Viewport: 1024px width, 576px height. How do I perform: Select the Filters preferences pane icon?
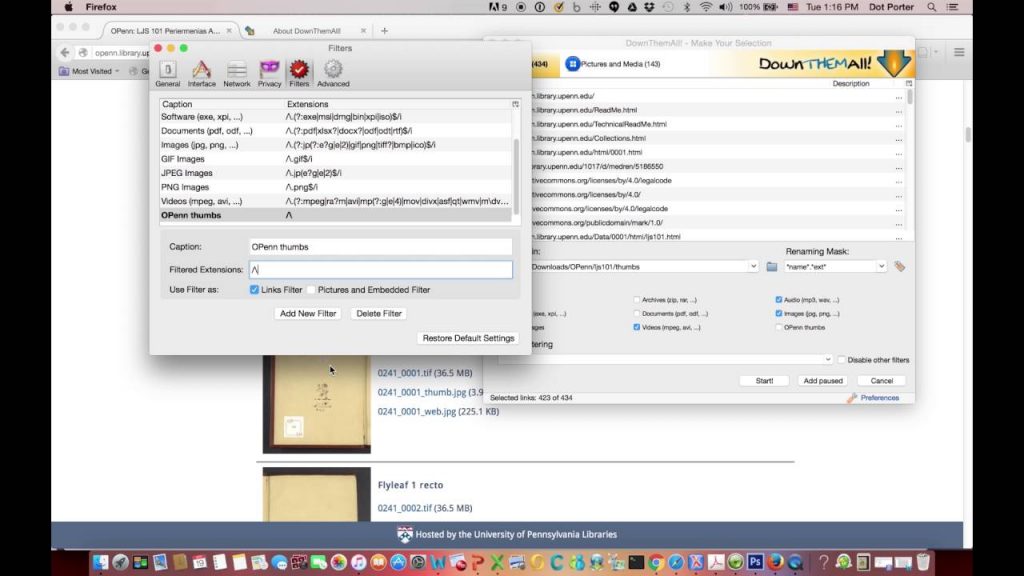(299, 74)
